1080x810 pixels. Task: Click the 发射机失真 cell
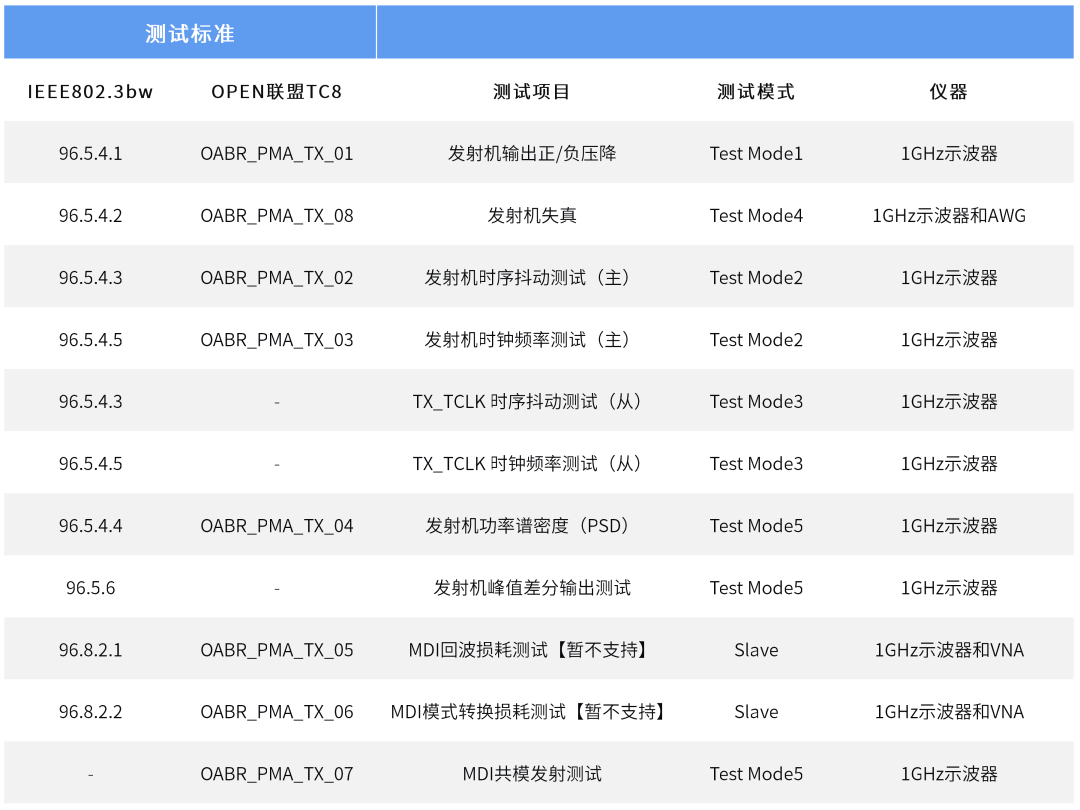[x=532, y=216]
